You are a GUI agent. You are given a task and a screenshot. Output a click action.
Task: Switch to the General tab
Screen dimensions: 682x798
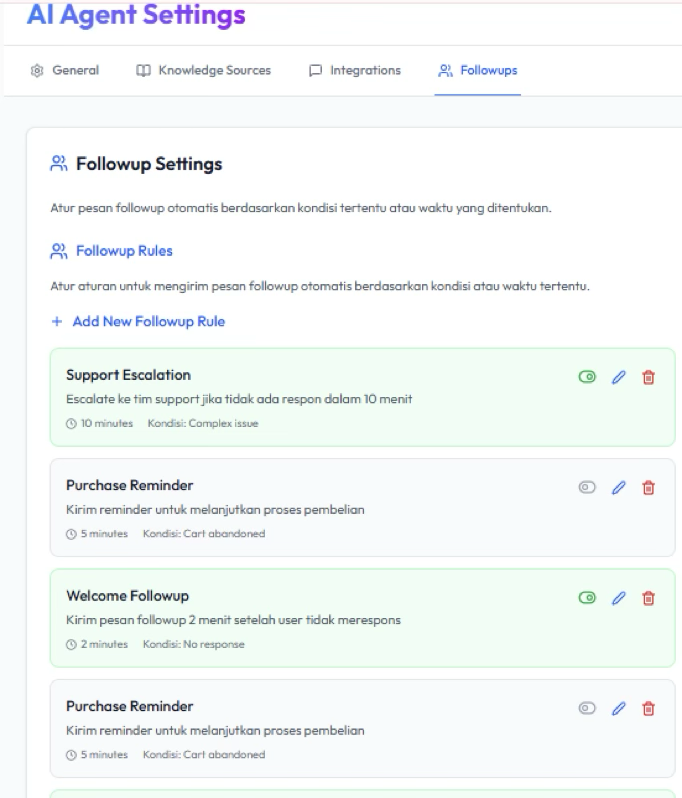pyautogui.click(x=65, y=70)
